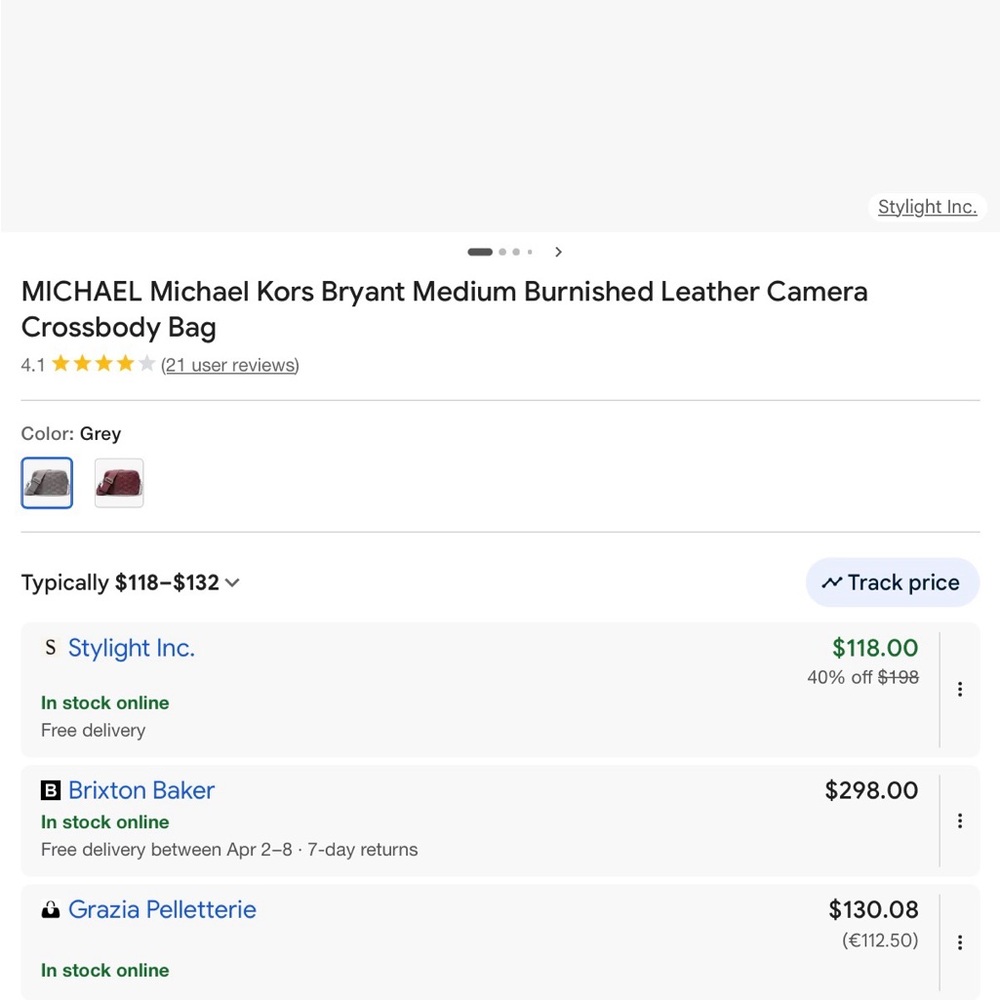Click the Stylight Inc. store logo icon
The height and width of the screenshot is (1000, 1000).
(x=50, y=648)
